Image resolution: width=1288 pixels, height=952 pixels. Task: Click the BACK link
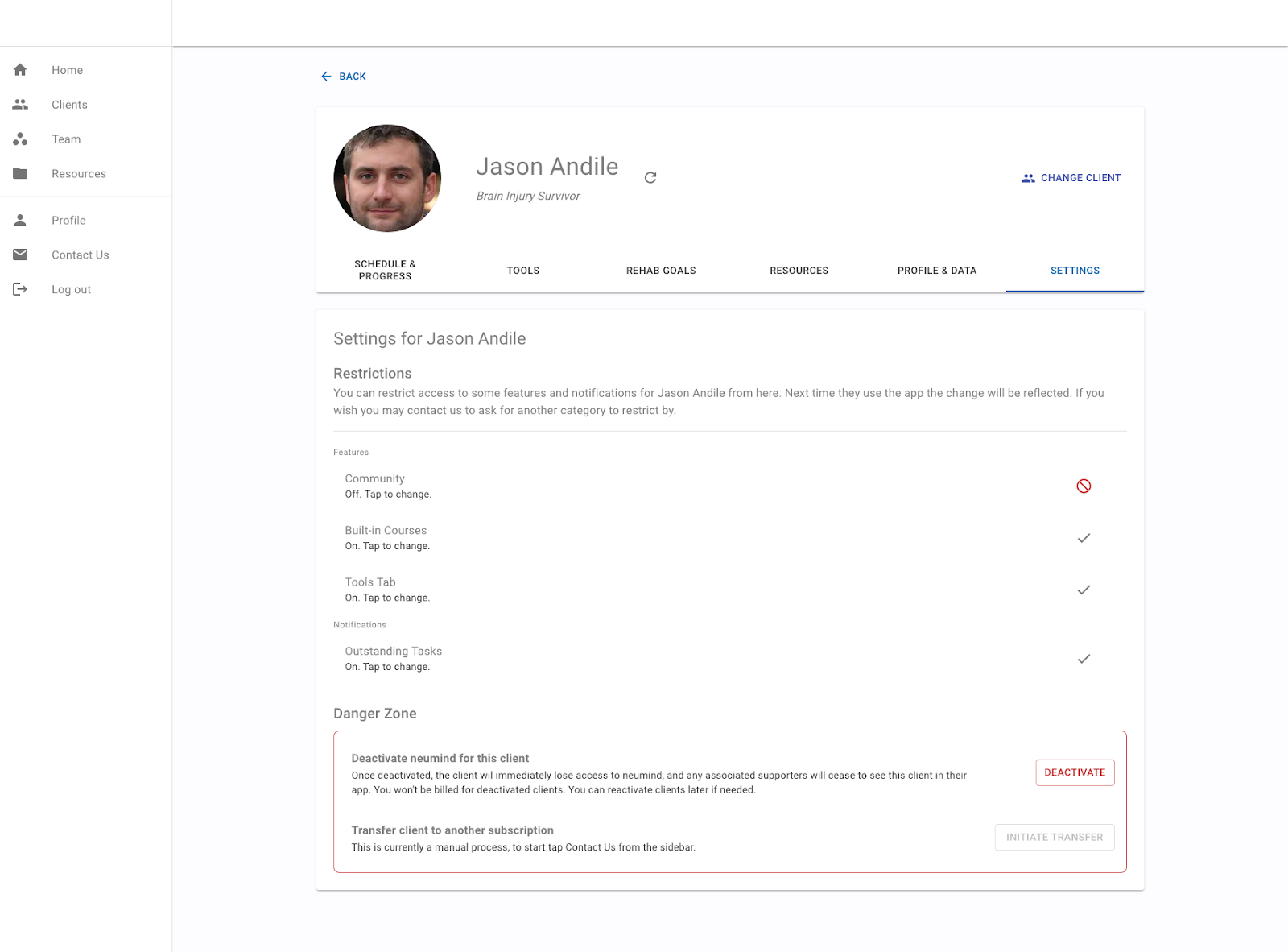pos(344,77)
